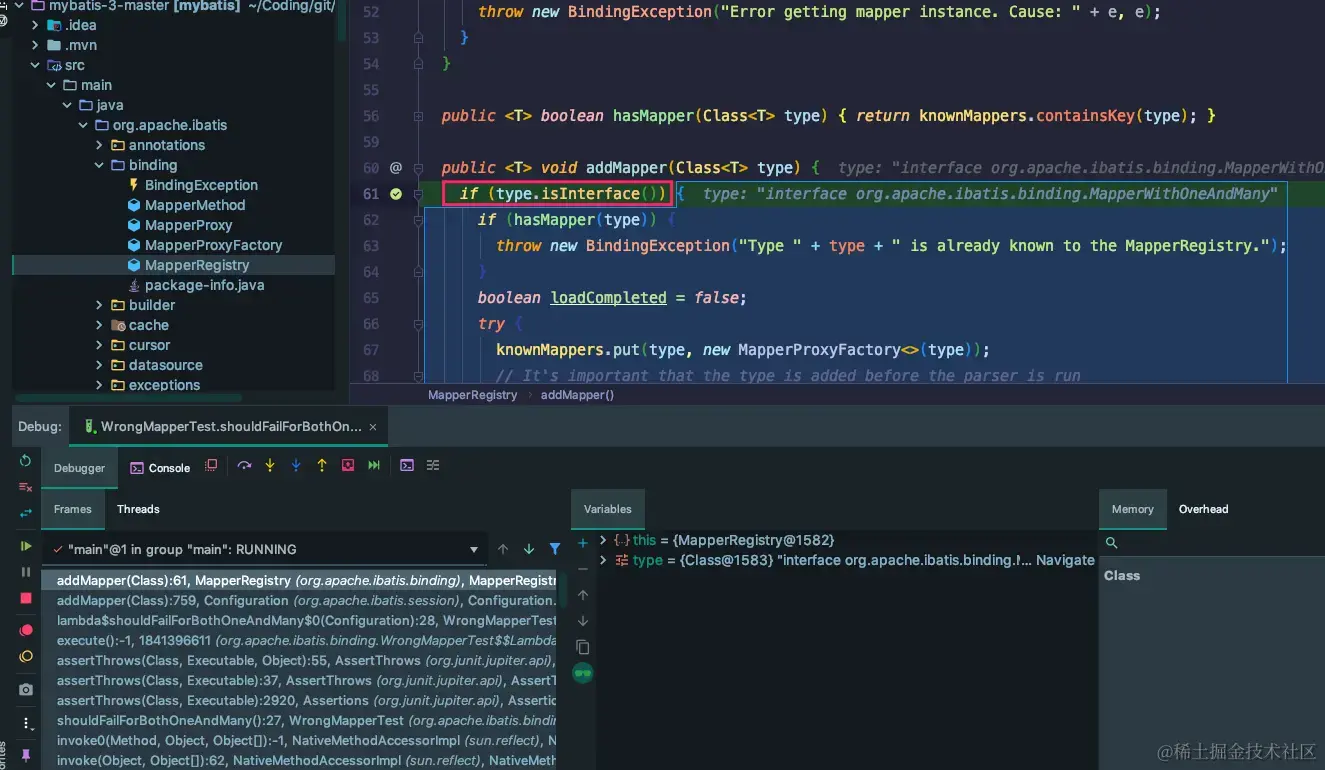Select the shouldFailForBothOneAndMany():27 frame
Screen dimensions: 1325x770
tap(299, 720)
